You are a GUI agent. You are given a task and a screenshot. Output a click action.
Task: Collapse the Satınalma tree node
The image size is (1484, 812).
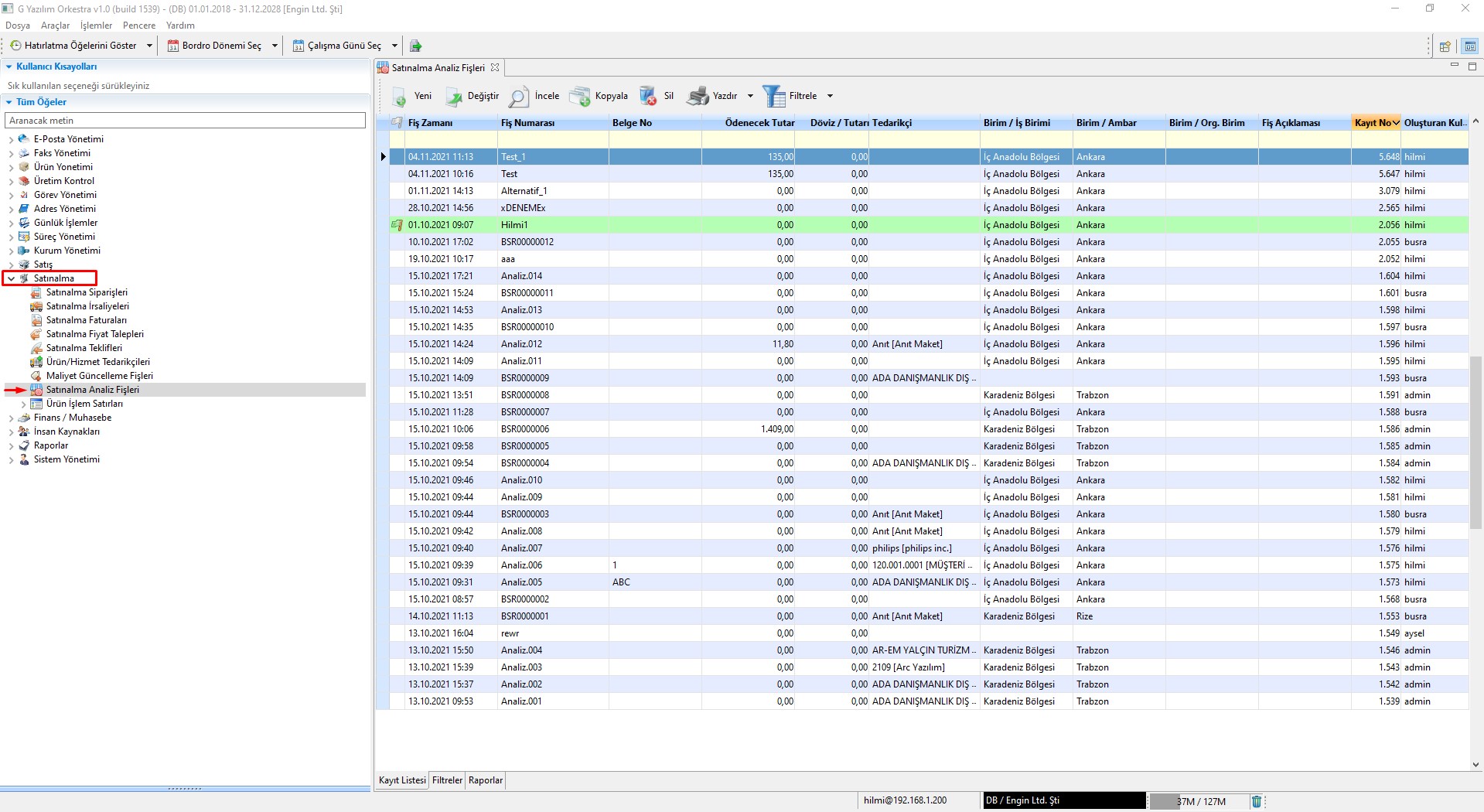click(11, 278)
